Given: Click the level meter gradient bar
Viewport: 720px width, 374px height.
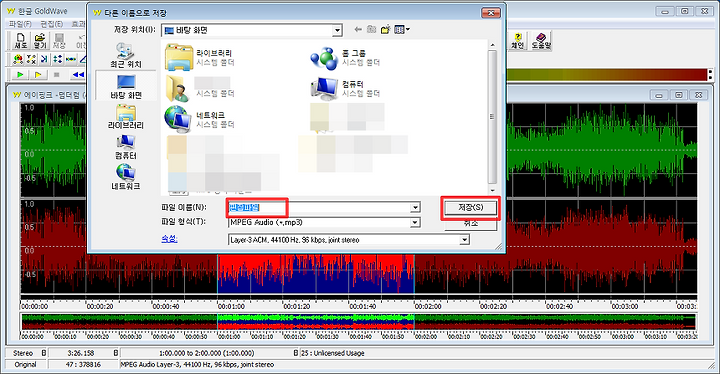Looking at the screenshot, I should click(x=606, y=75).
